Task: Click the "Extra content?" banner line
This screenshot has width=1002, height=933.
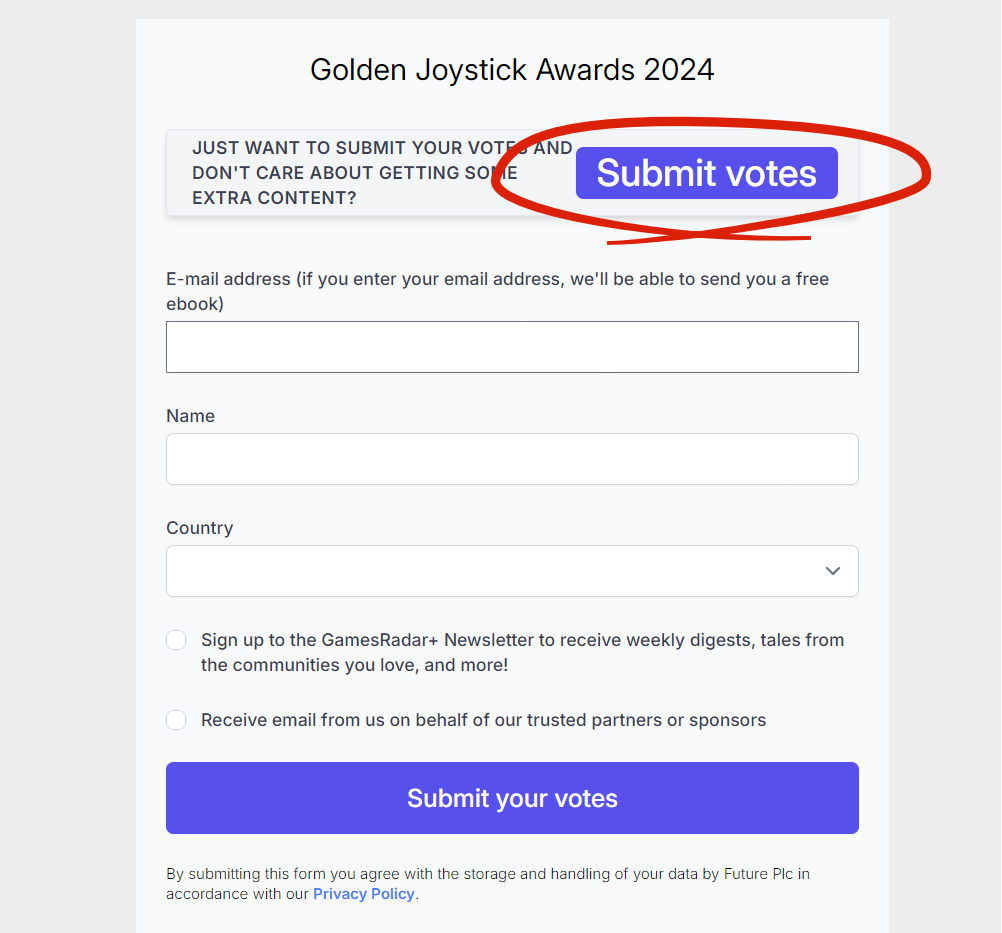Action: pyautogui.click(x=274, y=197)
